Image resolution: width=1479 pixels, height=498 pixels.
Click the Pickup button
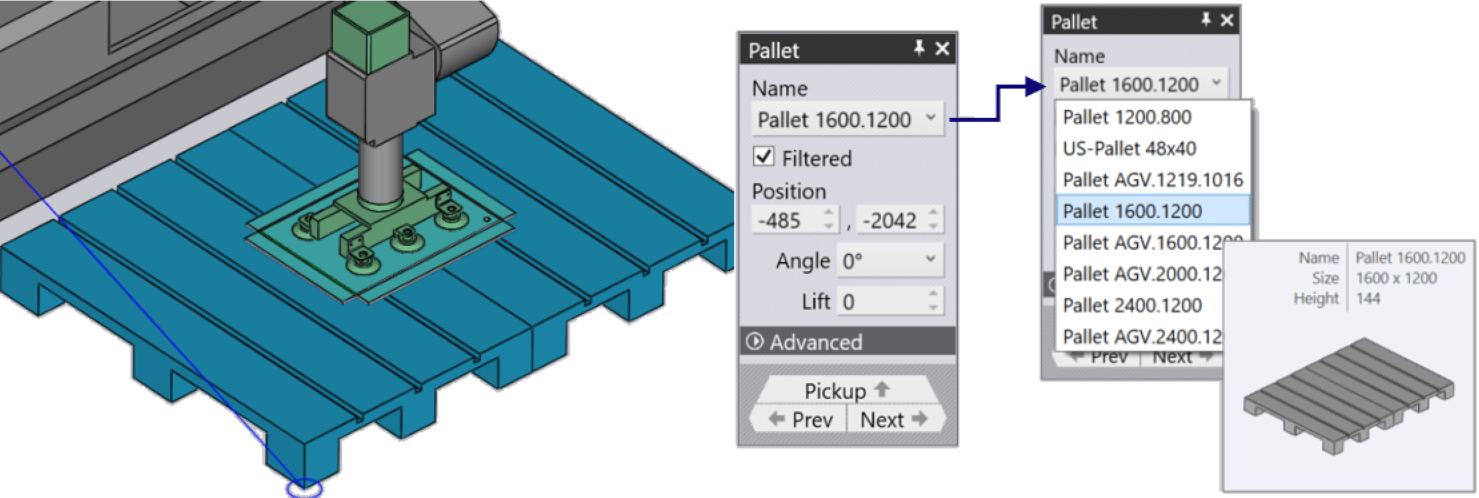847,390
